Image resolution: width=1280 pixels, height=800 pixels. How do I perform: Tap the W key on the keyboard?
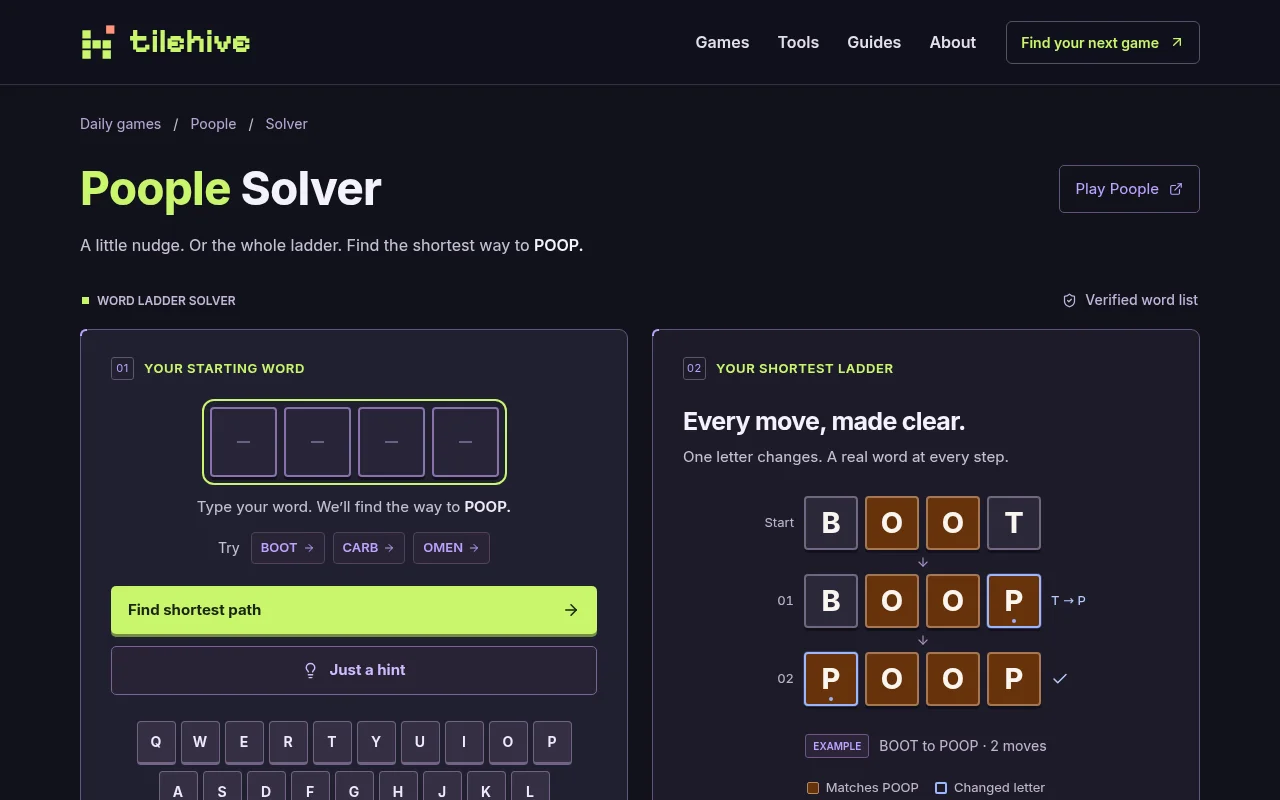click(200, 742)
